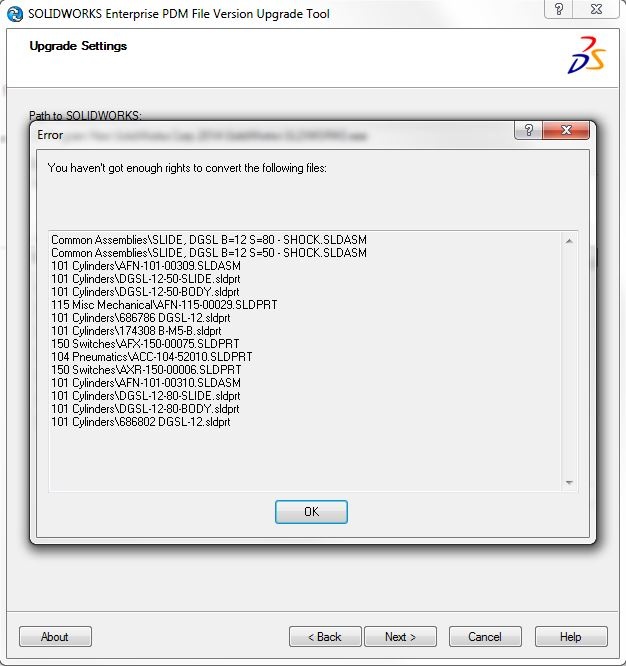Select AXR-150-00006.SLDPRT entry
This screenshot has height=666, width=626.
coord(146,370)
